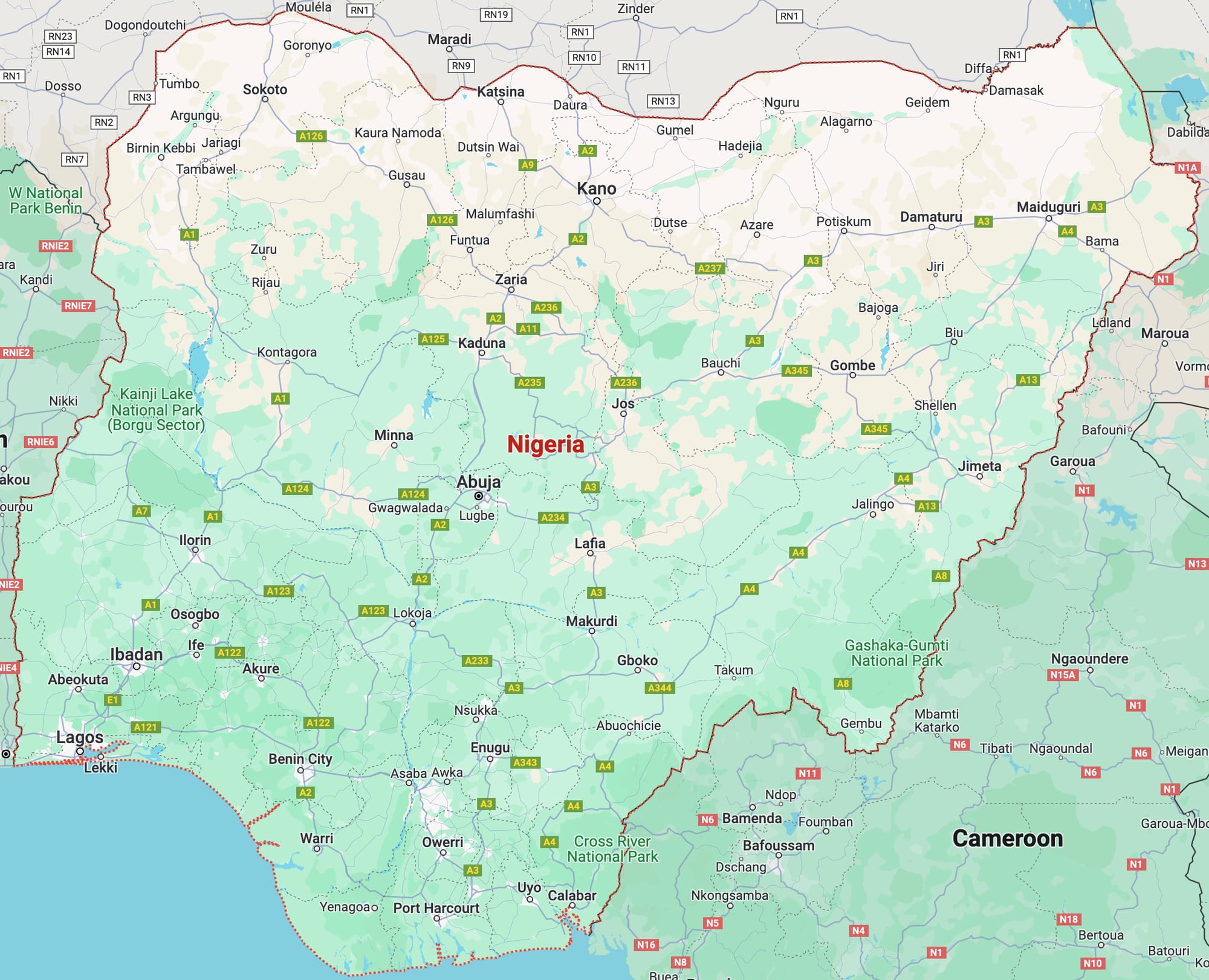Select the N15A shield near Ngaoundere
1209x980 pixels.
[x=1063, y=675]
